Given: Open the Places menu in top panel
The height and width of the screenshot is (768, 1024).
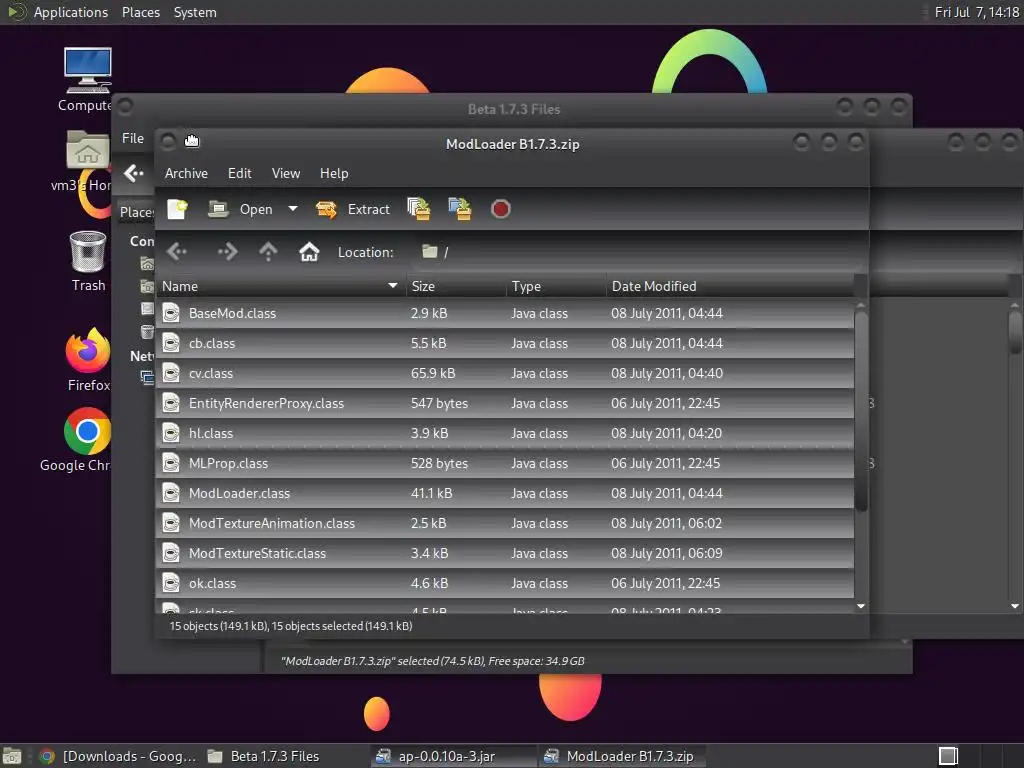Looking at the screenshot, I should click(140, 12).
